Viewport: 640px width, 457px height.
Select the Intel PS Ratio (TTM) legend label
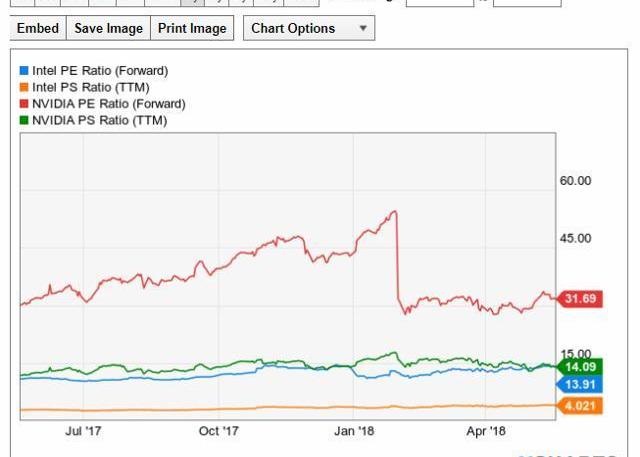(93, 88)
